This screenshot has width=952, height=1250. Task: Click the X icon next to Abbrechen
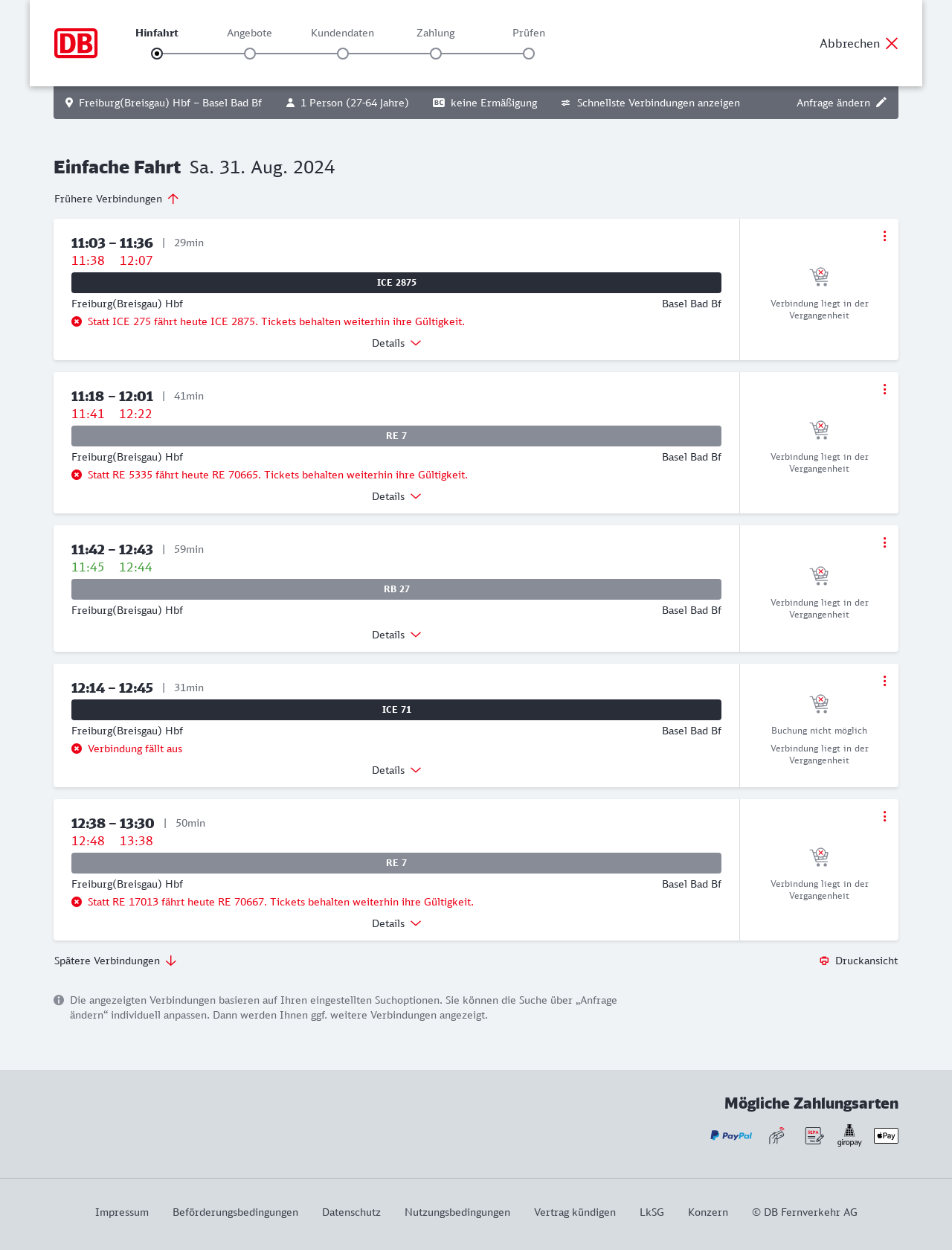tap(892, 43)
